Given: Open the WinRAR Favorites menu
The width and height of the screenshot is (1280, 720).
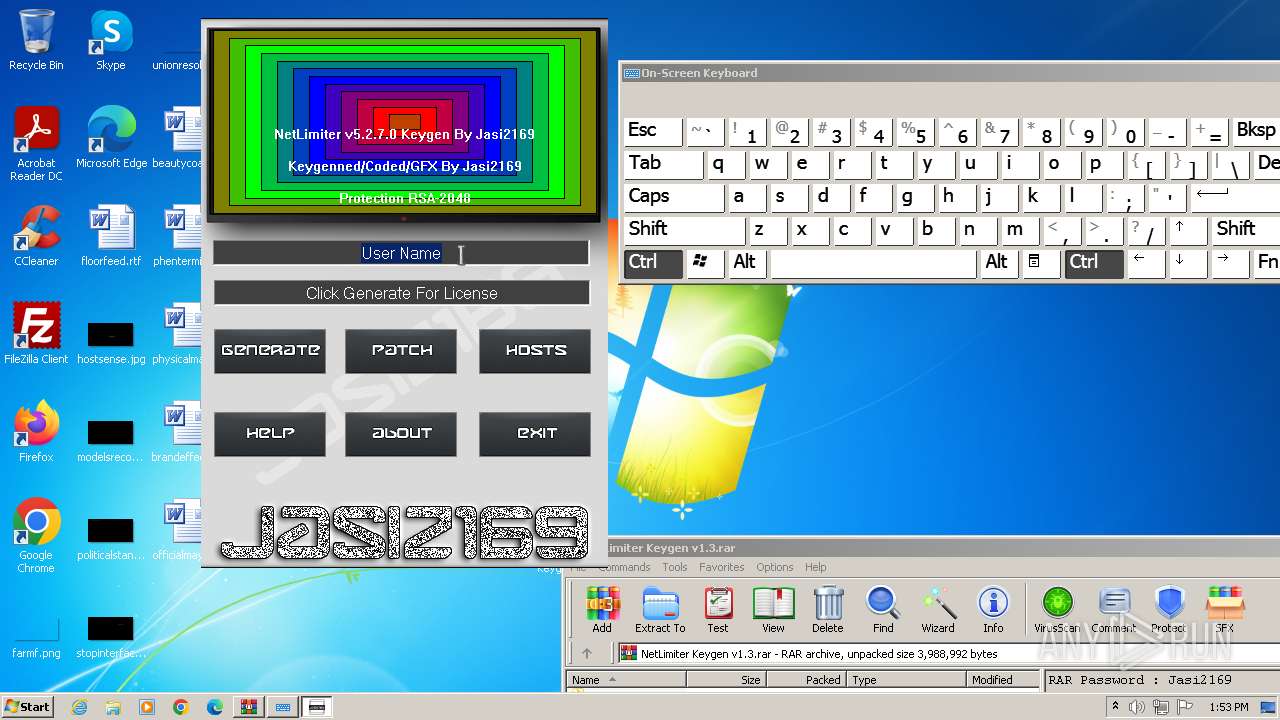Looking at the screenshot, I should tap(722, 567).
